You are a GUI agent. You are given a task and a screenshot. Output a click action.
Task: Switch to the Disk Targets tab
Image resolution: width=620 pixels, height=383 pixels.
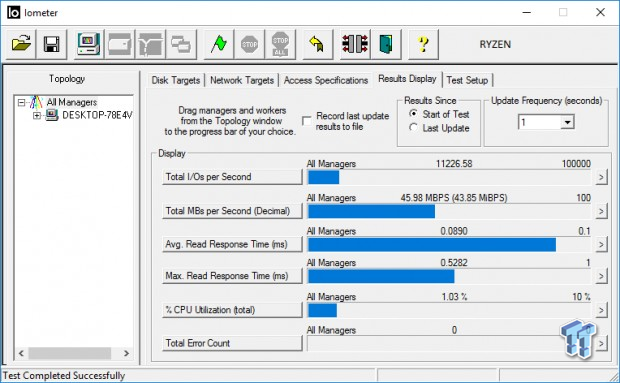[x=176, y=80]
